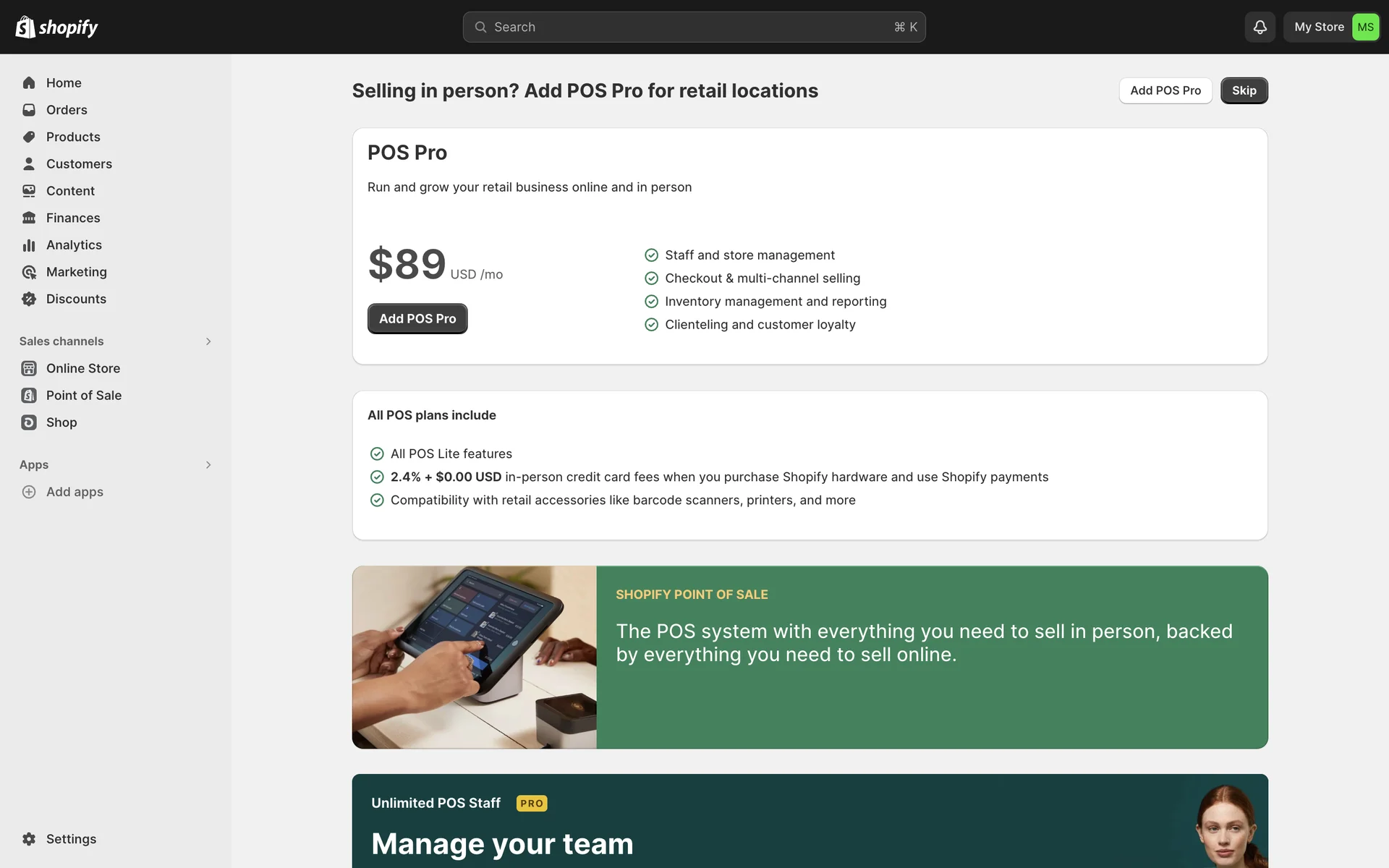Click the Discounts badge icon

click(x=29, y=299)
